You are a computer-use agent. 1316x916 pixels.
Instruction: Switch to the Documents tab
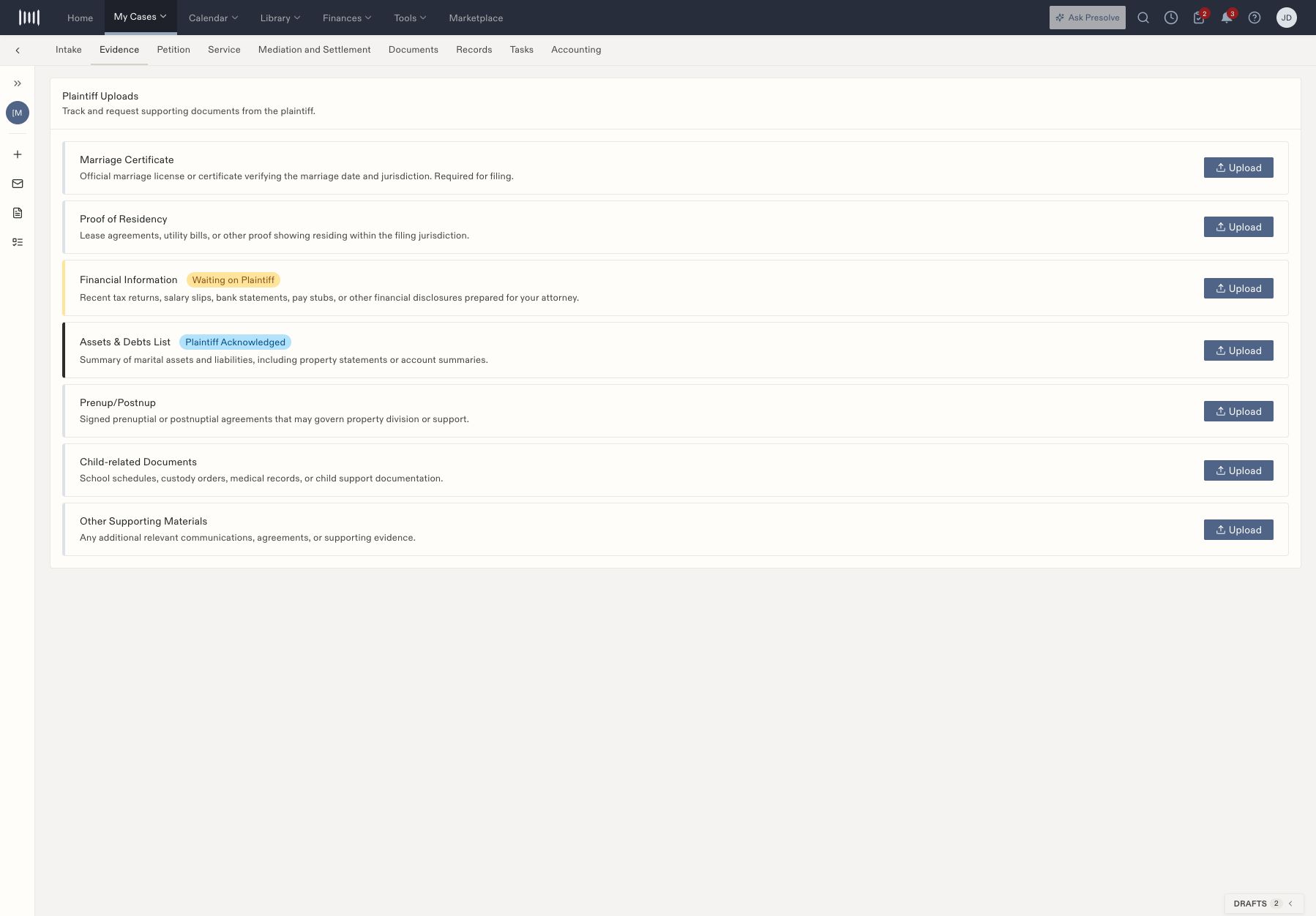[x=414, y=50]
